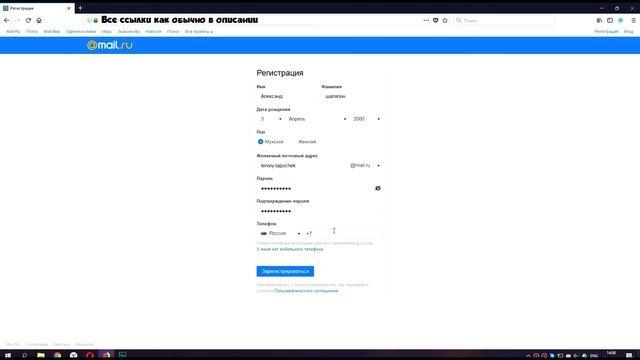640x360 pixels.
Task: Click the last name (Фамилия) field
Action: 352,96
